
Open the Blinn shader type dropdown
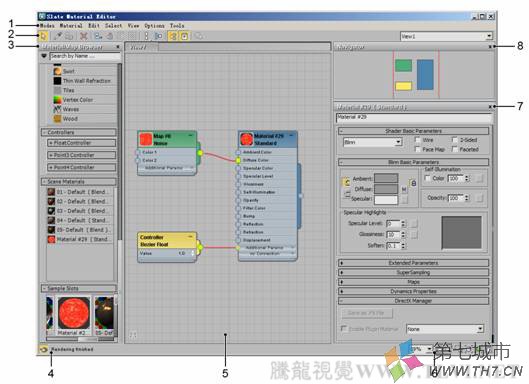[373, 142]
